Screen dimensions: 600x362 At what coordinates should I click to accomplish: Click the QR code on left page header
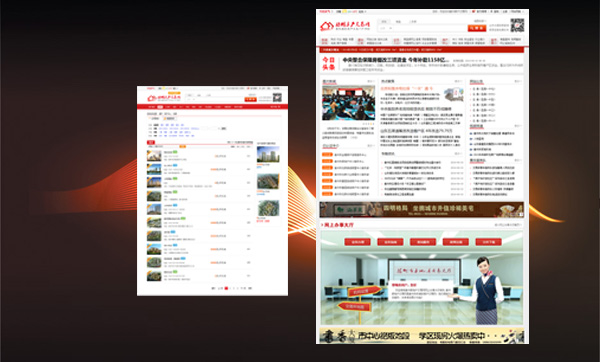click(277, 98)
